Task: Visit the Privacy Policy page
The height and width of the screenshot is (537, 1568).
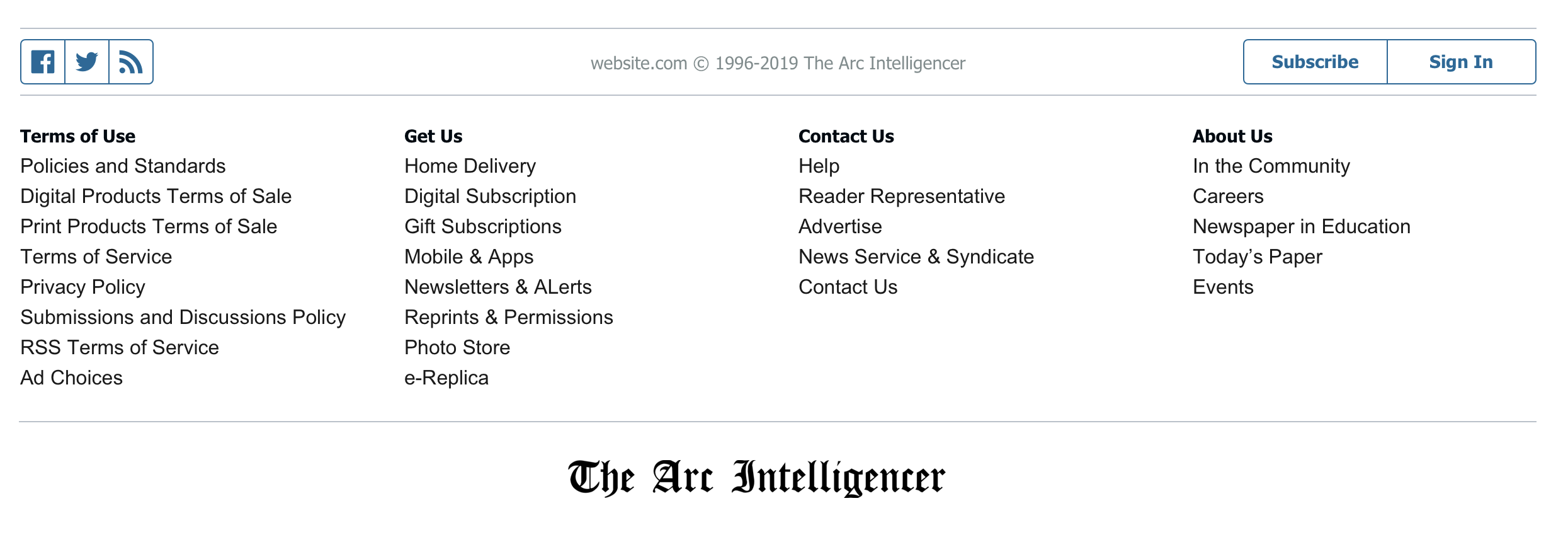Action: [x=82, y=287]
